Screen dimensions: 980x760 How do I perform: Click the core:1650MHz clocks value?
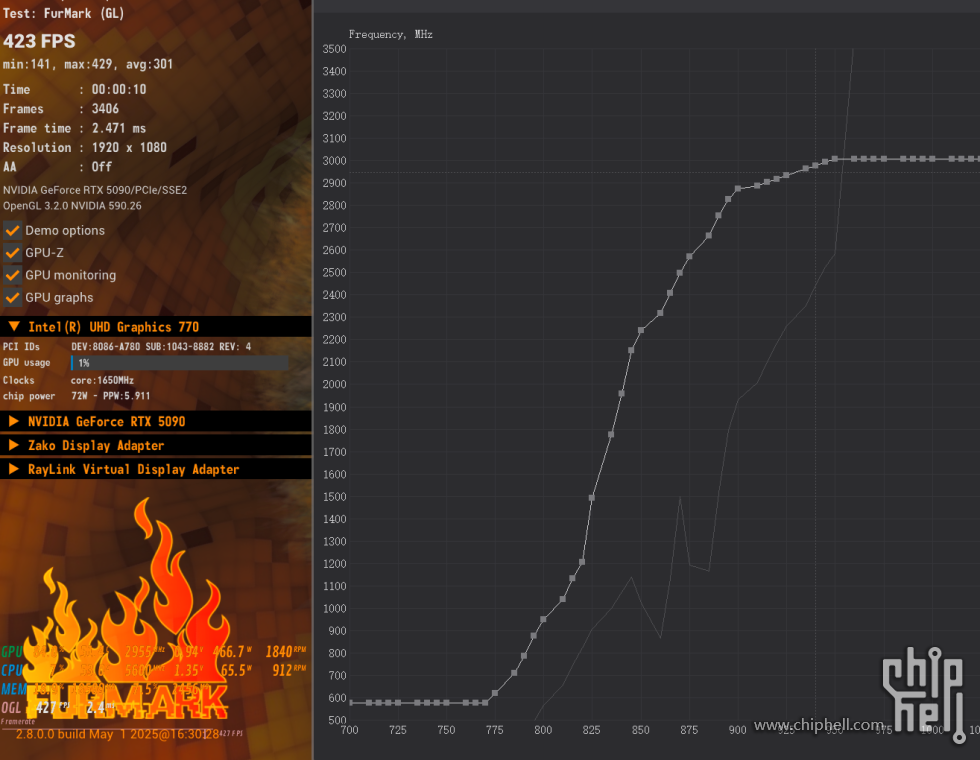tap(102, 380)
